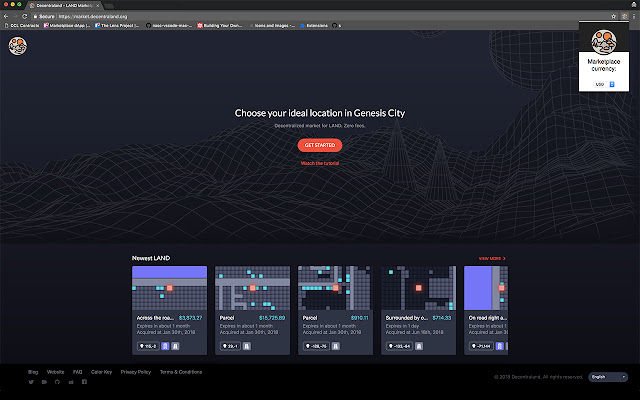Open the Extensions bookmark

(314, 25)
